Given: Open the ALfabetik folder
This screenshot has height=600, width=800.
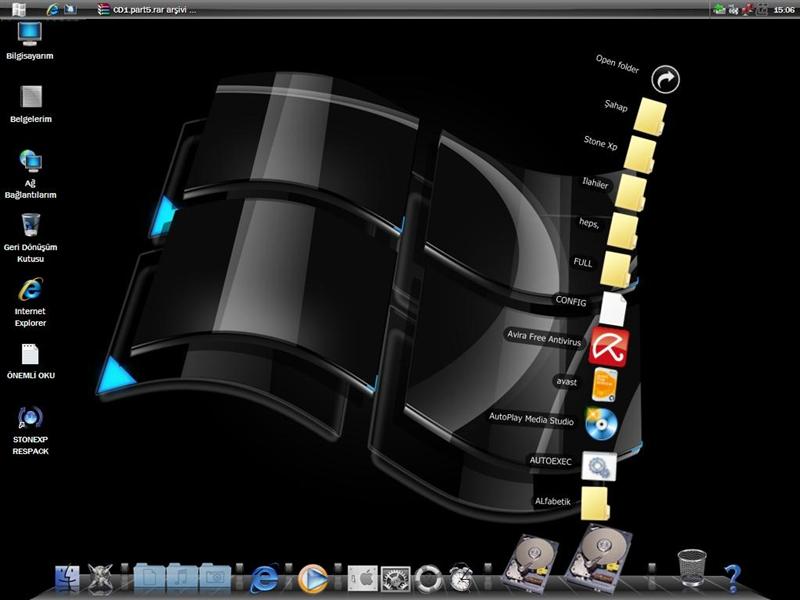Looking at the screenshot, I should (x=595, y=504).
